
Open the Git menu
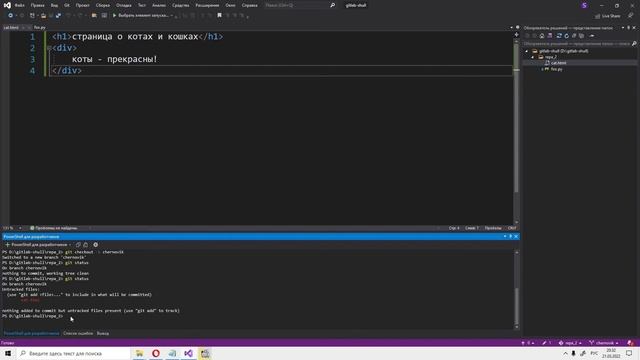point(67,5)
